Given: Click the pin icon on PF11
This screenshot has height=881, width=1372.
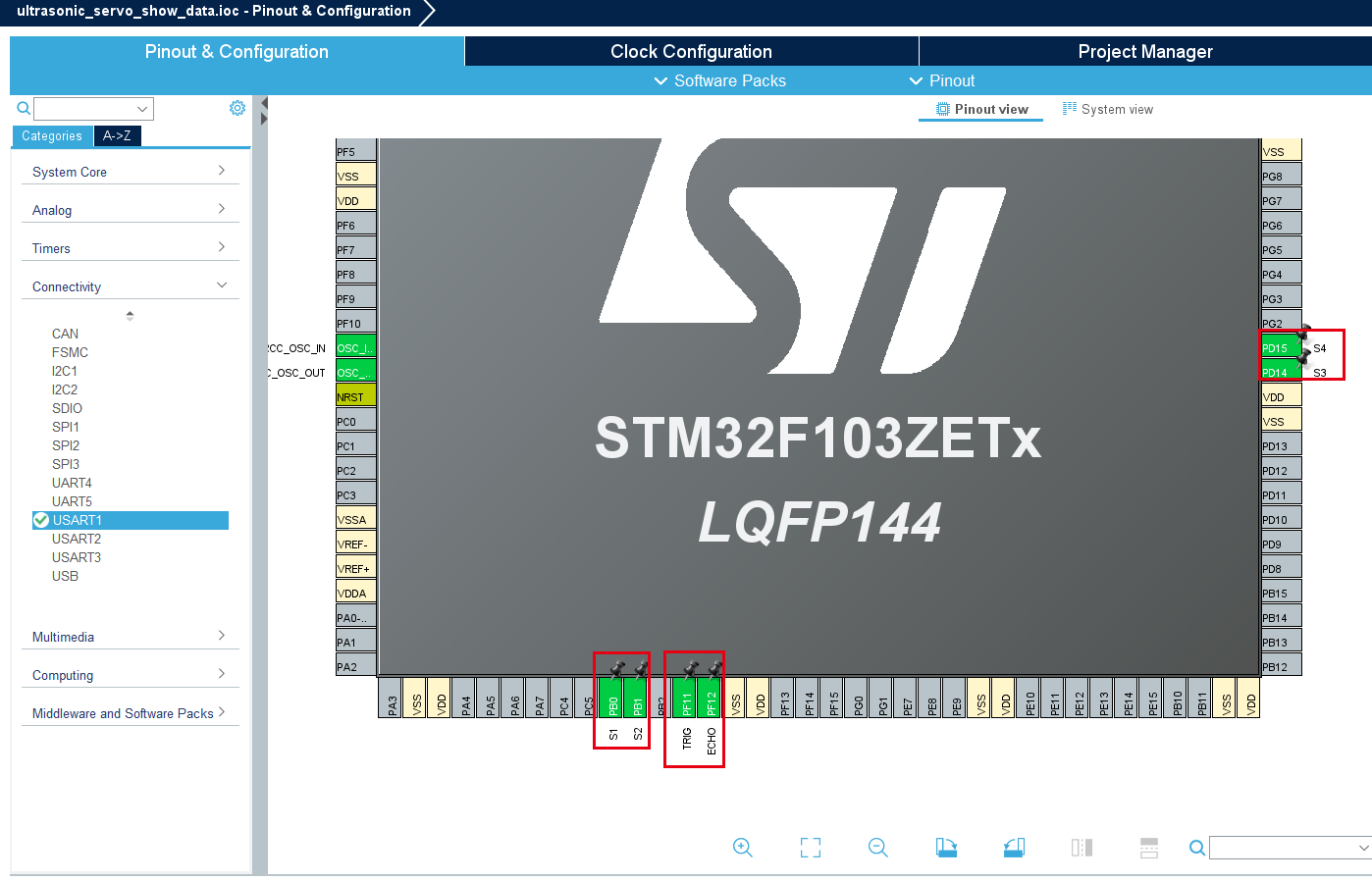Looking at the screenshot, I should click(x=691, y=668).
